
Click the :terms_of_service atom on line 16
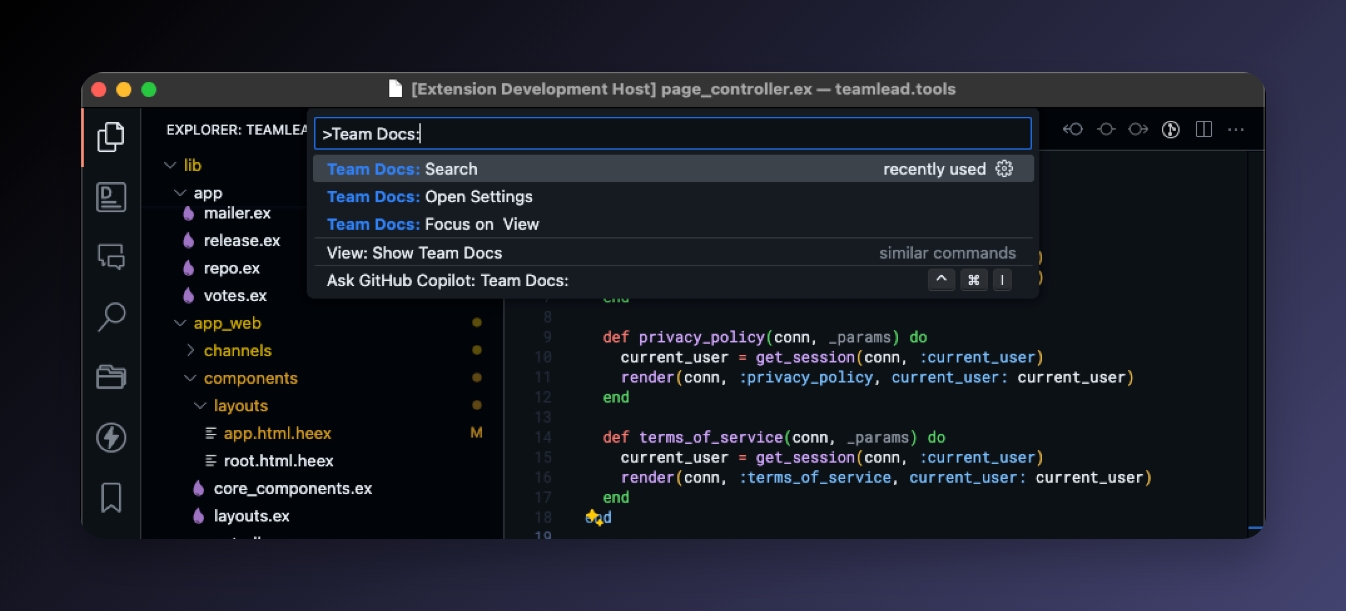(815, 477)
